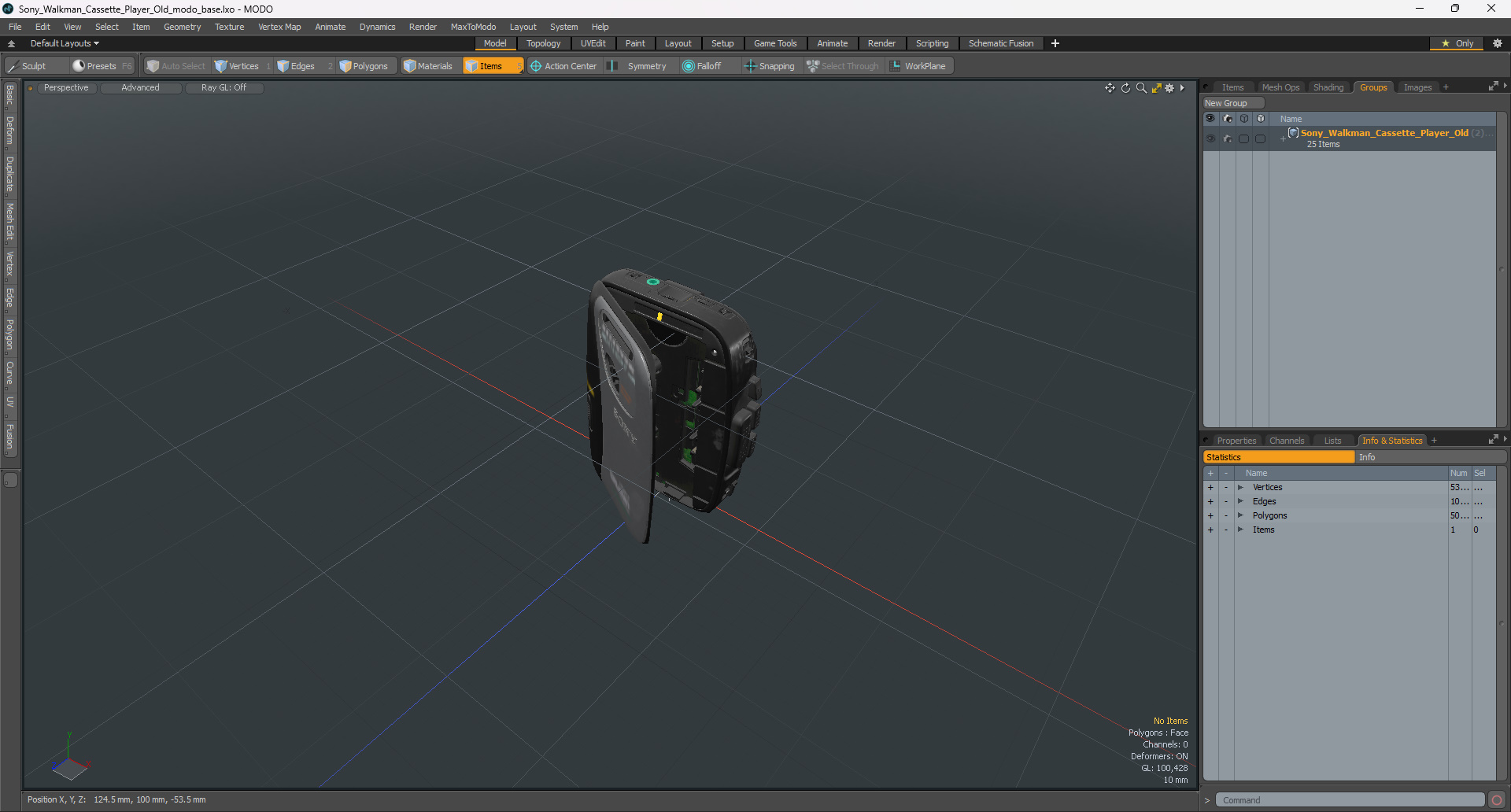Screen dimensions: 1511x812
Task: Click the Num column header in Statistics
Action: tap(1459, 473)
